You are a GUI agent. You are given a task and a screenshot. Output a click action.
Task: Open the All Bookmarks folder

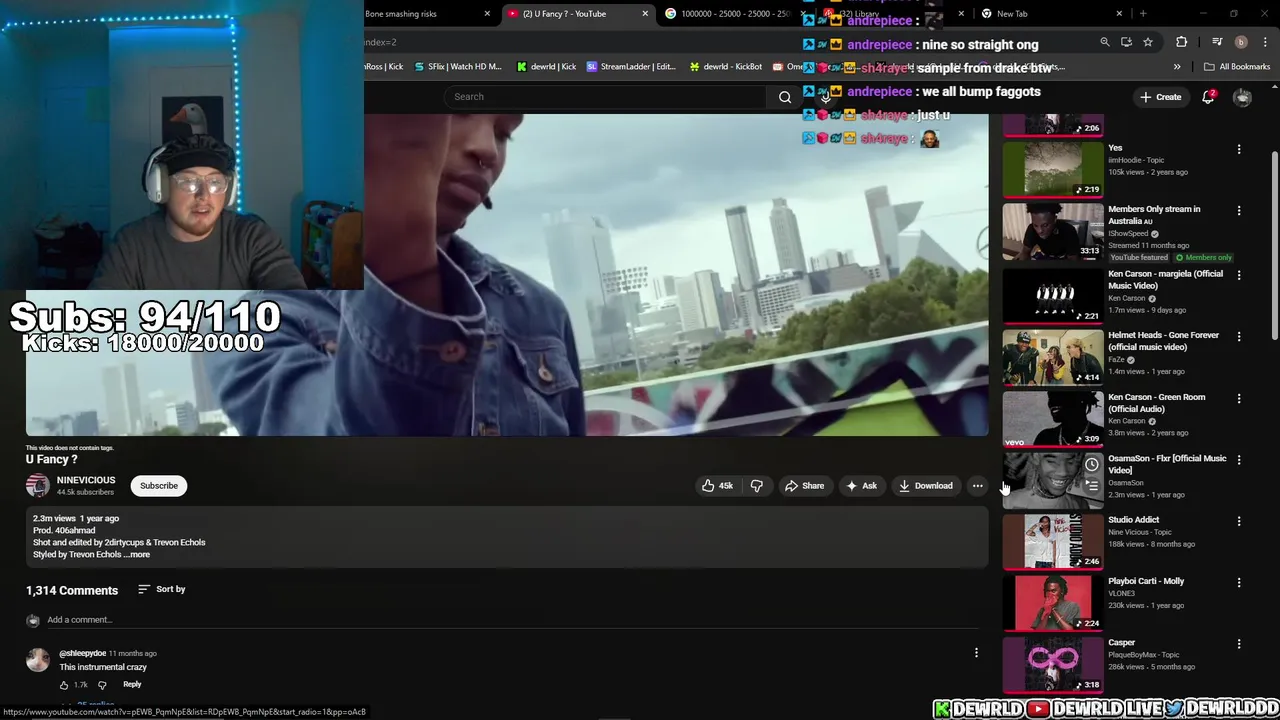pos(1237,67)
